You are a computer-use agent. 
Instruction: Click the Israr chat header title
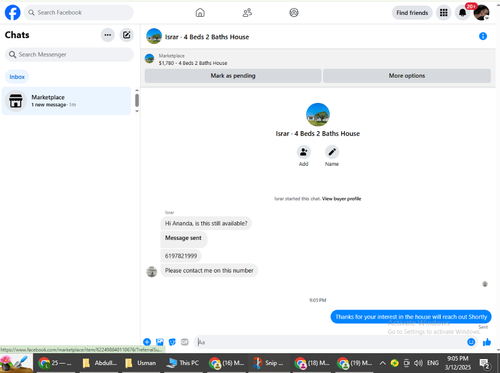point(207,37)
